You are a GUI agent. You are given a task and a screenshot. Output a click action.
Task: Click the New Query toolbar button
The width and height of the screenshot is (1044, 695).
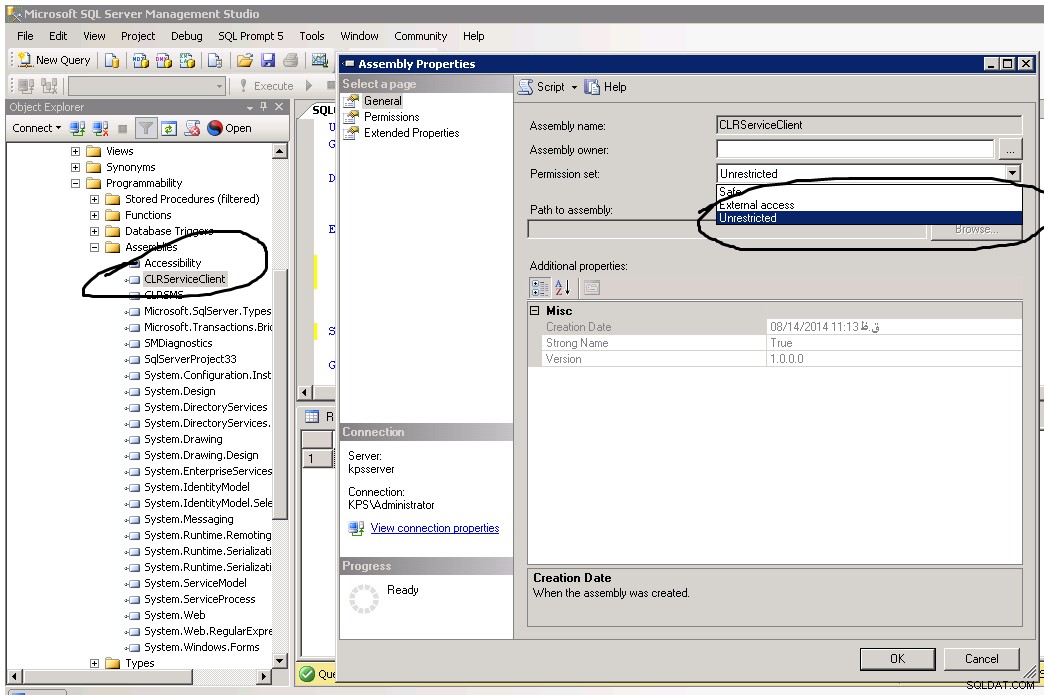[54, 60]
